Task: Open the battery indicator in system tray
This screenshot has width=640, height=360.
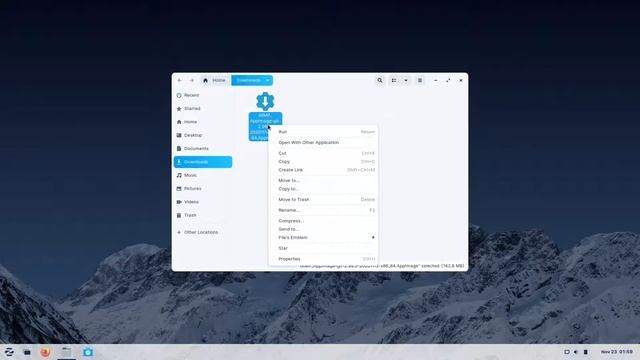Action: click(x=585, y=352)
